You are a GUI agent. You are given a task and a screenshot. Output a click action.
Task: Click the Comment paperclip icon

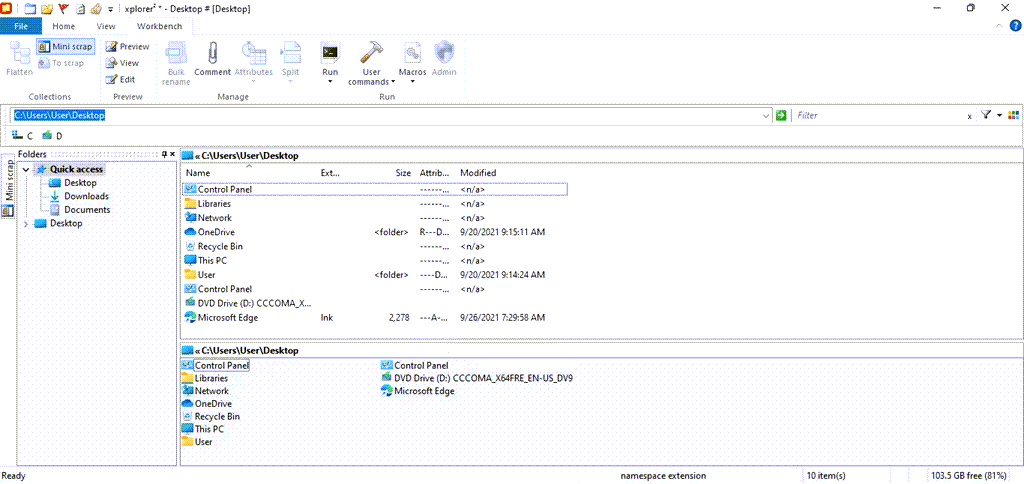click(212, 54)
